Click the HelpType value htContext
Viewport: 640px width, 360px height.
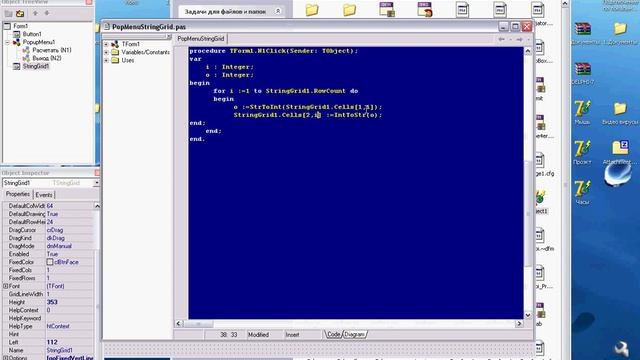tap(58, 326)
